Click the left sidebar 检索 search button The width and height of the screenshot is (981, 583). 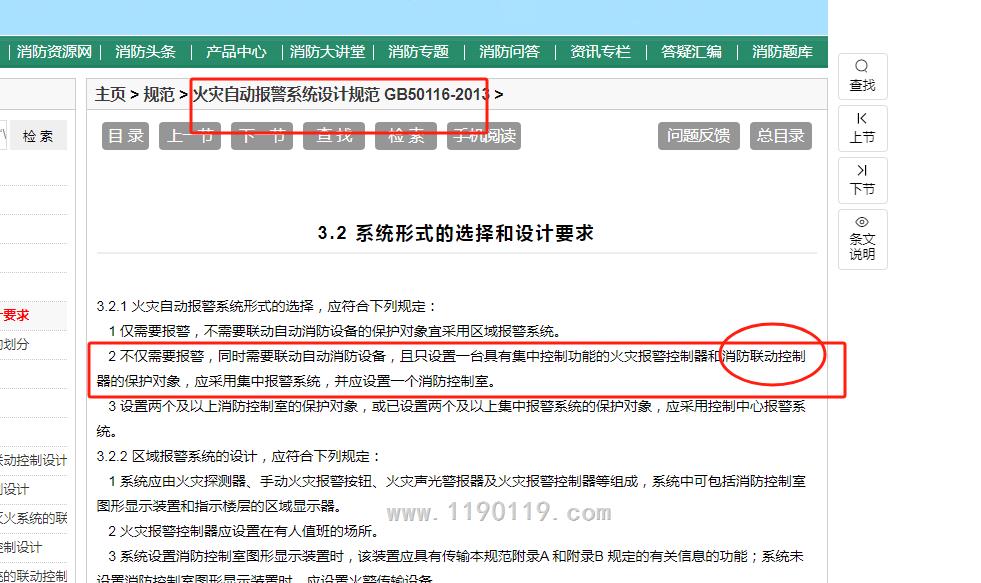38,136
